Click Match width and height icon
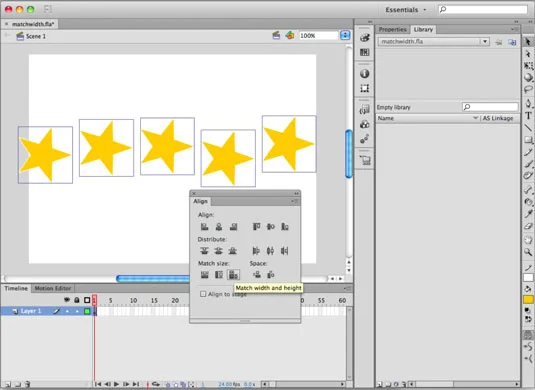Viewport: 535px width, 390px height. click(233, 275)
